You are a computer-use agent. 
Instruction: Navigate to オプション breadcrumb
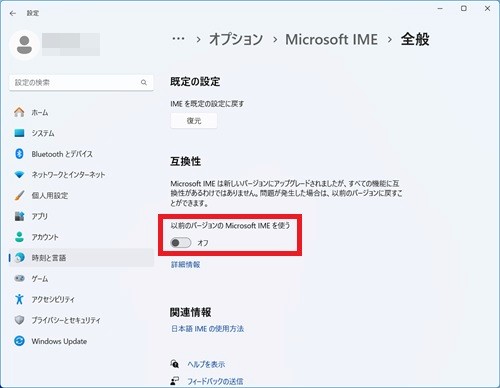click(x=236, y=39)
